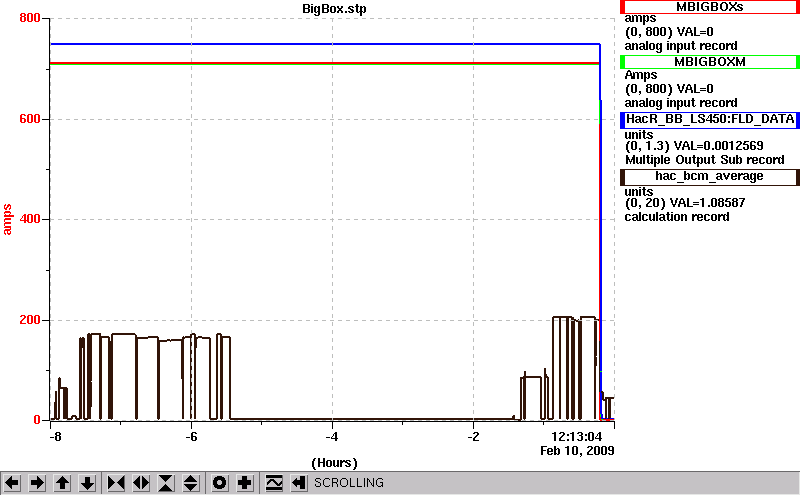
Task: Click the calculation record description text
Action: coord(677,217)
